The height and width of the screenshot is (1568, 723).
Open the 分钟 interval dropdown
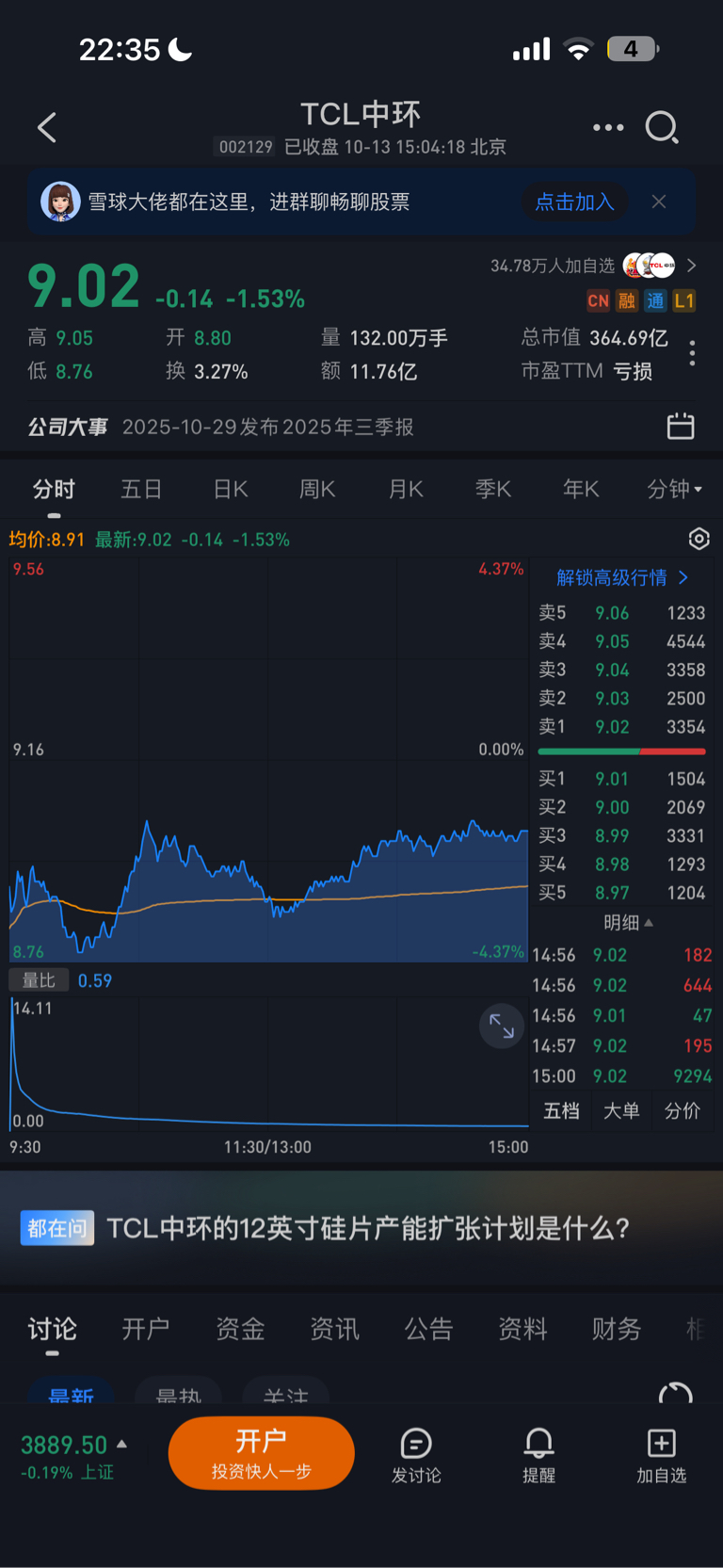pyautogui.click(x=675, y=489)
